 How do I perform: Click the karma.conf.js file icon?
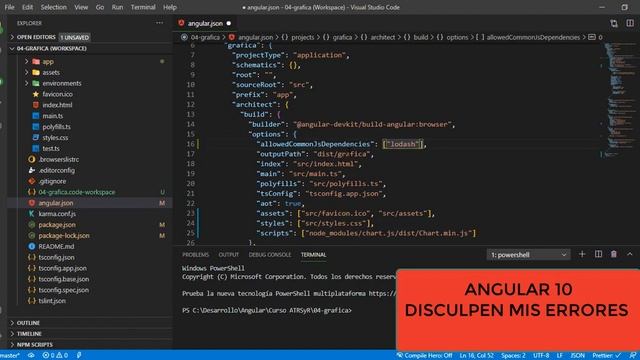point(31,213)
